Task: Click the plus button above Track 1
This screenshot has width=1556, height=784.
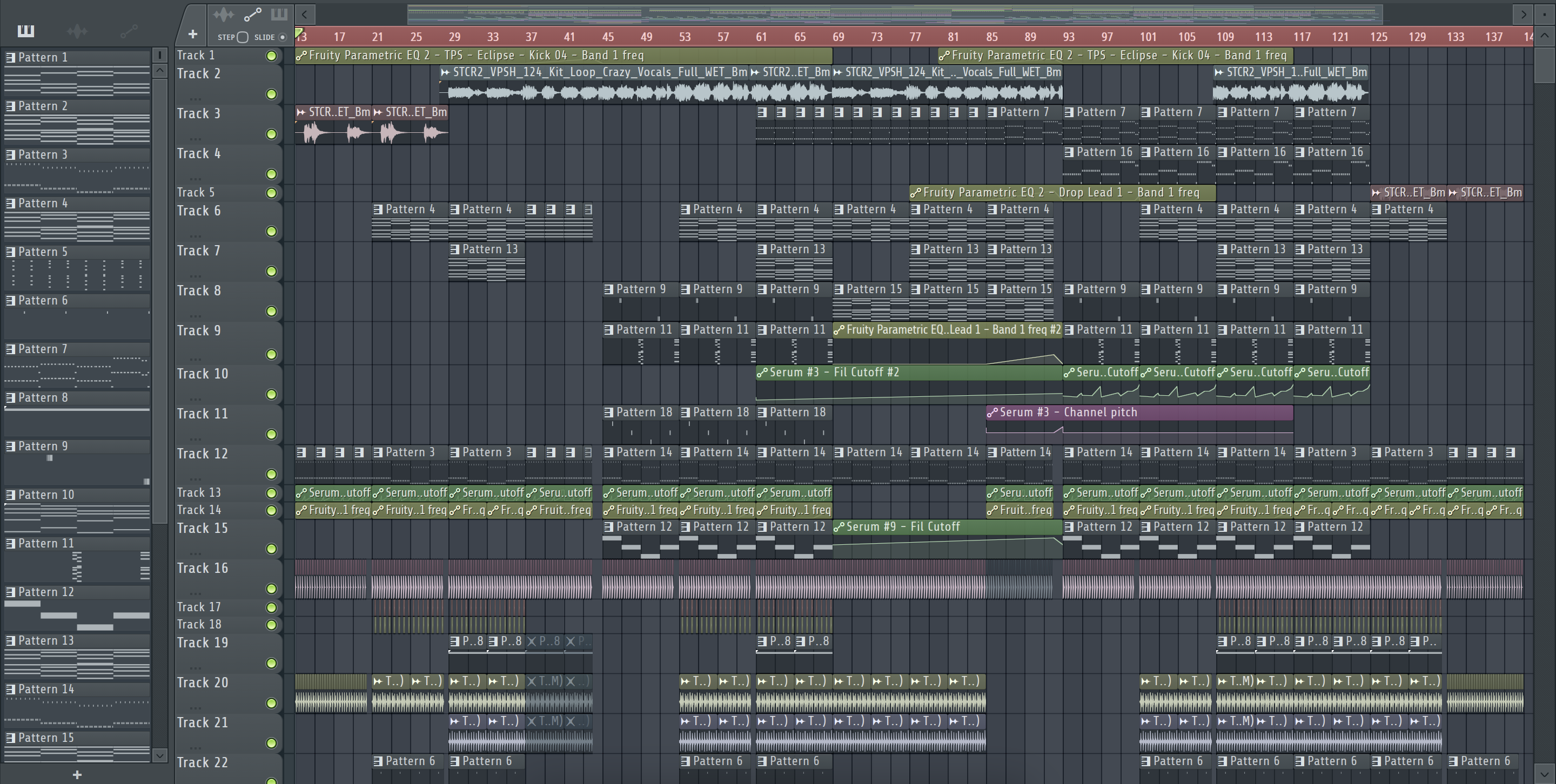Action: tap(193, 35)
